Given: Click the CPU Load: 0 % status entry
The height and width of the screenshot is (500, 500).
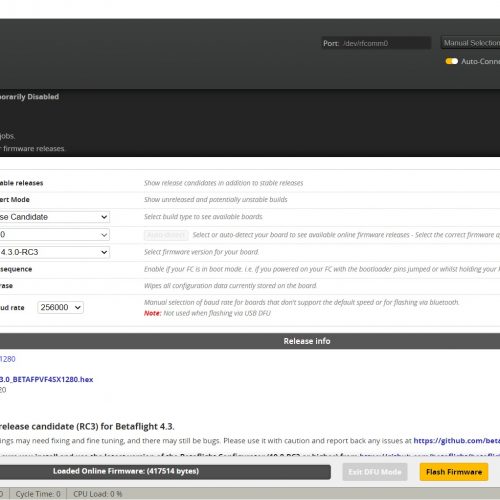Looking at the screenshot, I should point(98,494).
